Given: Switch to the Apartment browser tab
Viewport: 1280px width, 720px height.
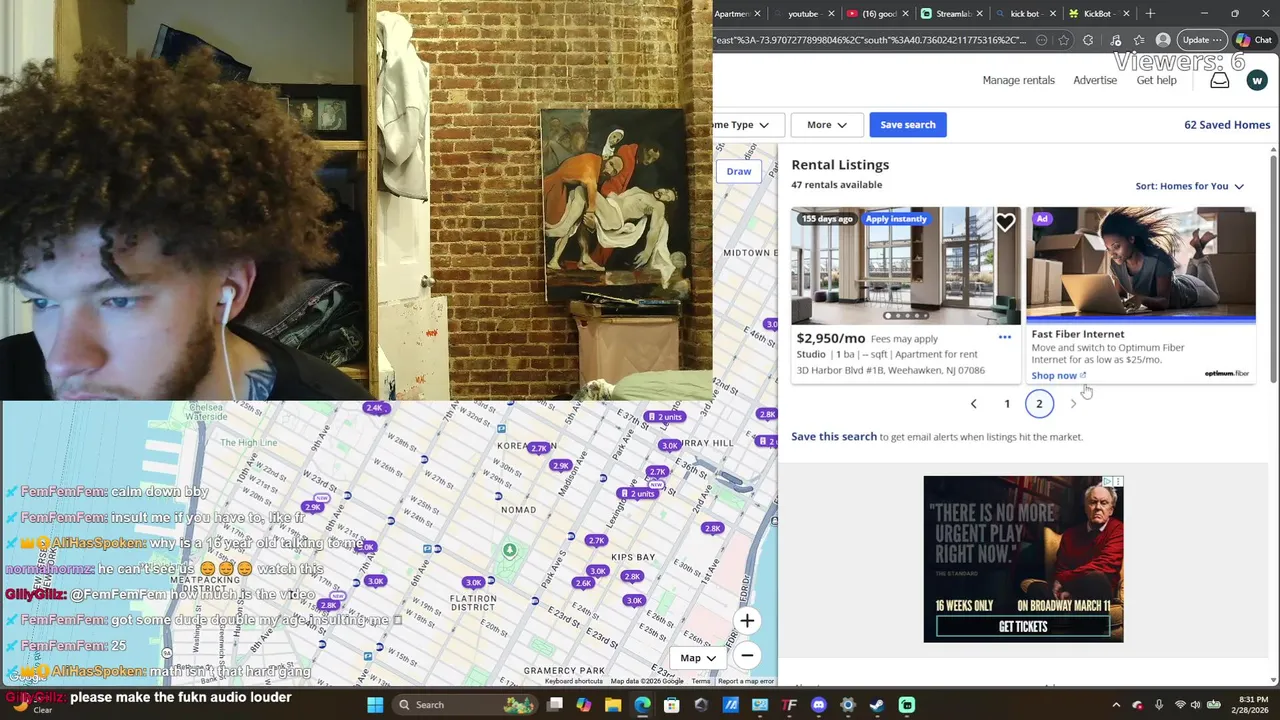Looking at the screenshot, I should (x=732, y=14).
